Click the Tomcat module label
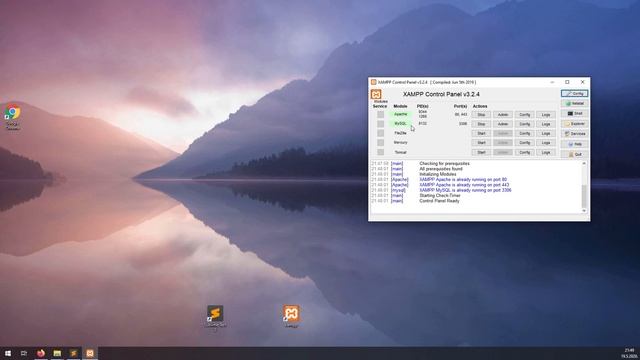The width and height of the screenshot is (640, 360). (x=400, y=152)
